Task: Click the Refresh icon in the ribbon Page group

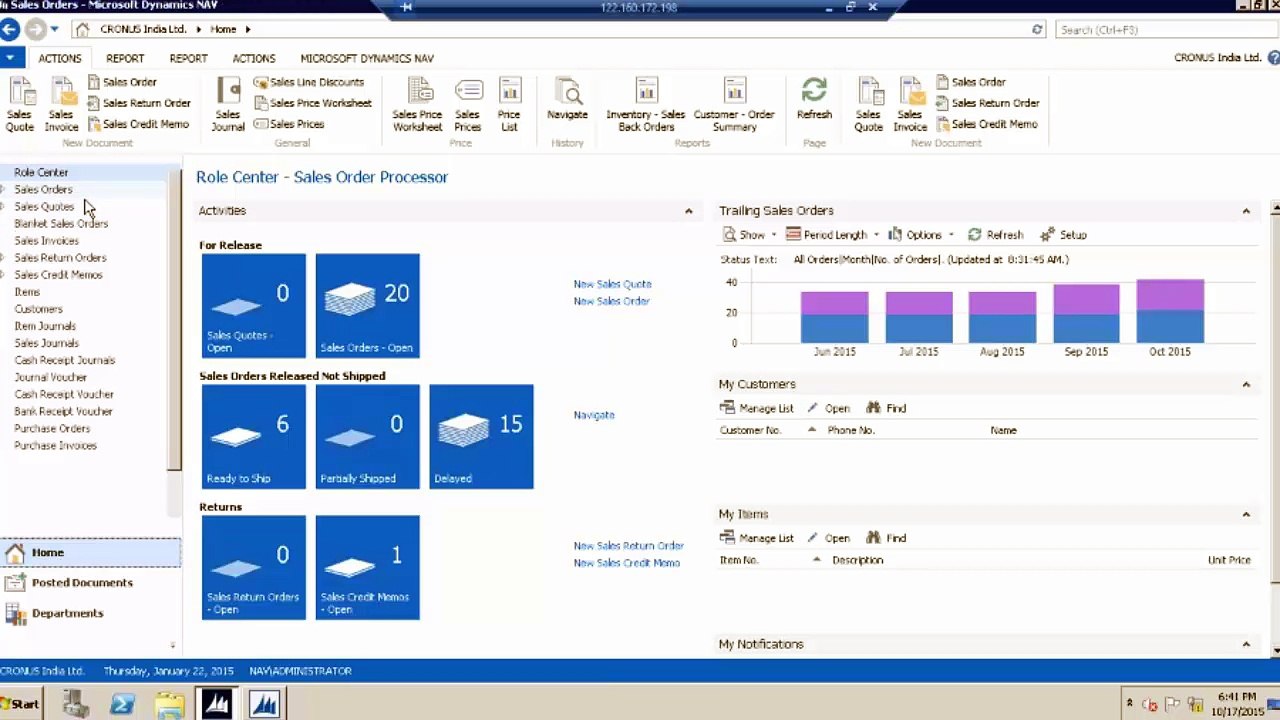Action: [x=814, y=99]
